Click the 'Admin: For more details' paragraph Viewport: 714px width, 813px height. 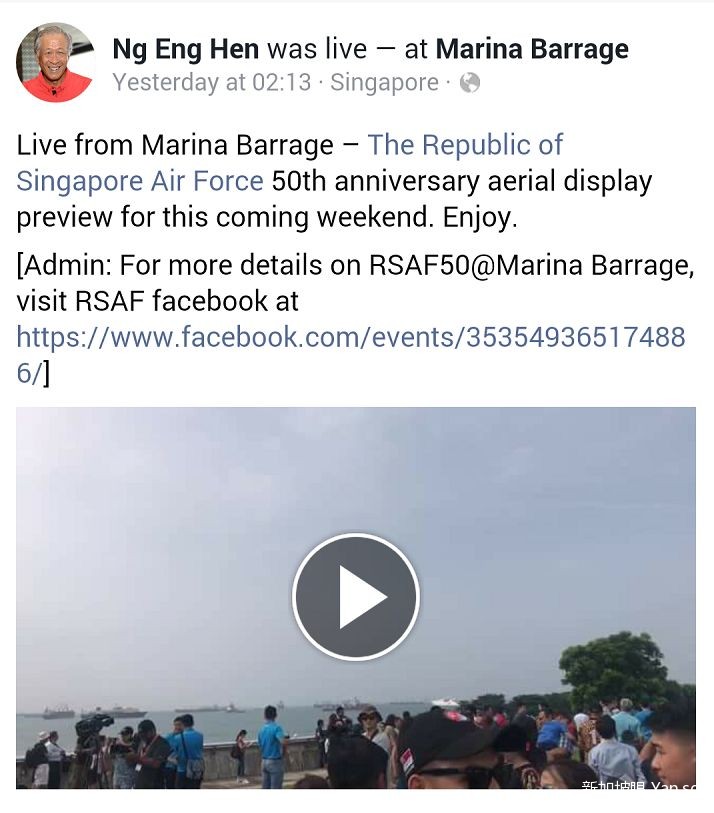(356, 318)
